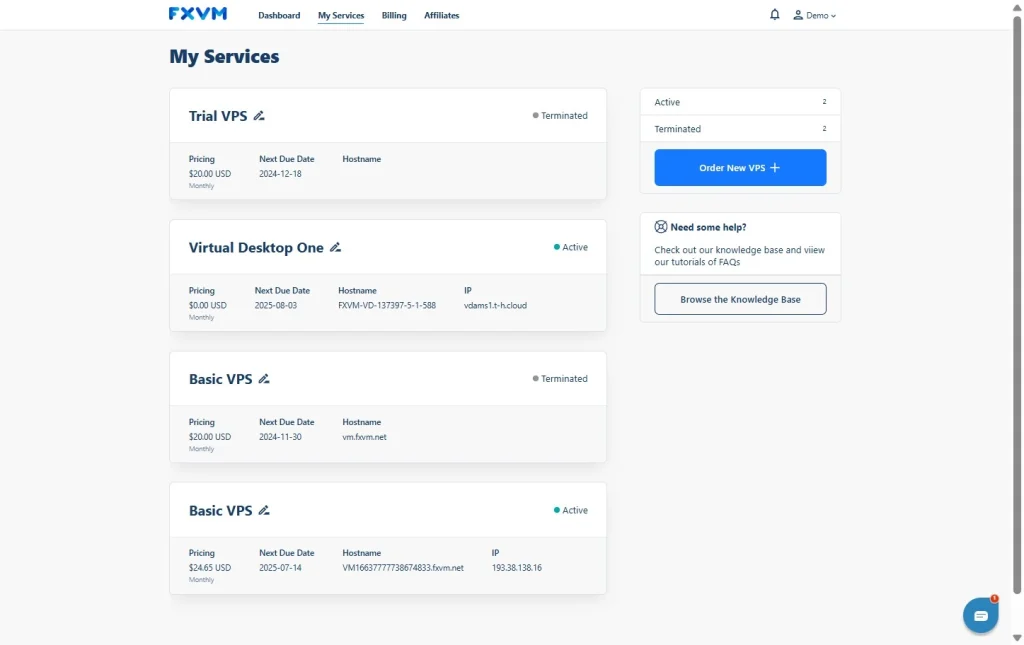Click the lifebuoy help icon
Screen dimensions: 1024x645
tap(661, 227)
